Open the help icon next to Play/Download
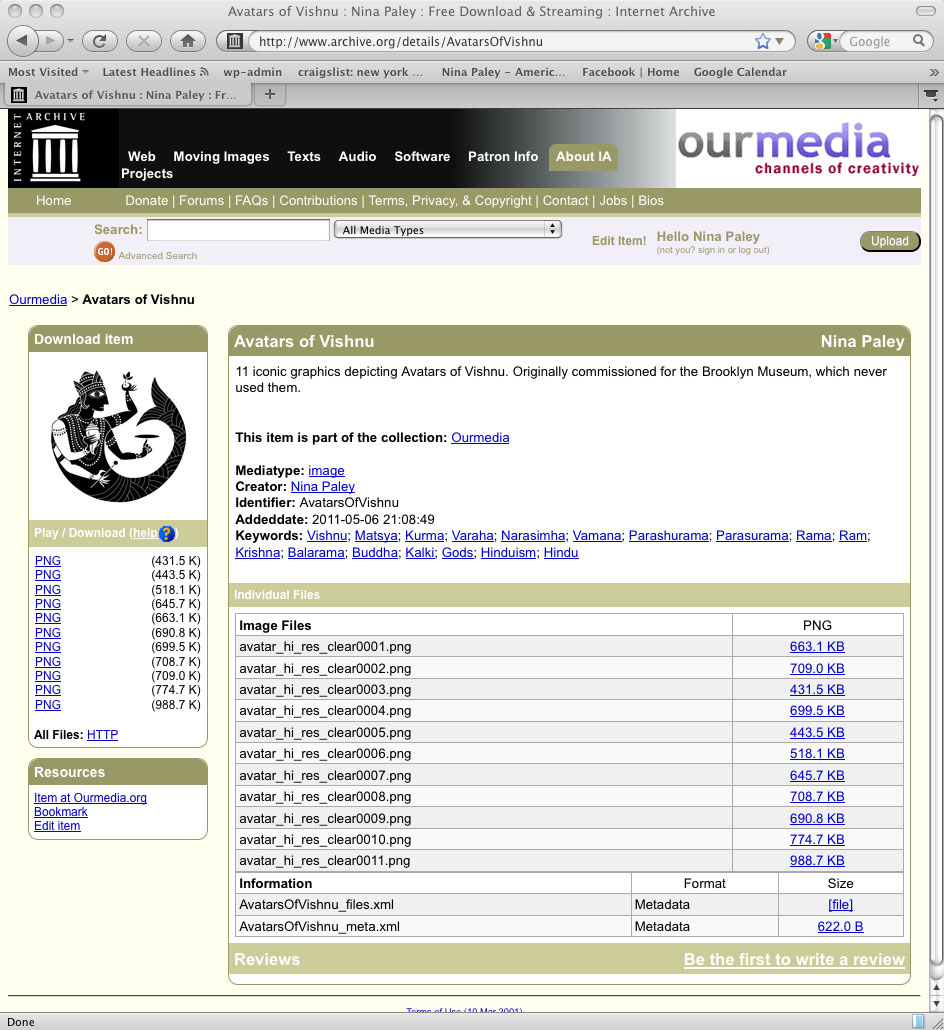Screen dimensions: 944x1030 pyautogui.click(x=167, y=534)
